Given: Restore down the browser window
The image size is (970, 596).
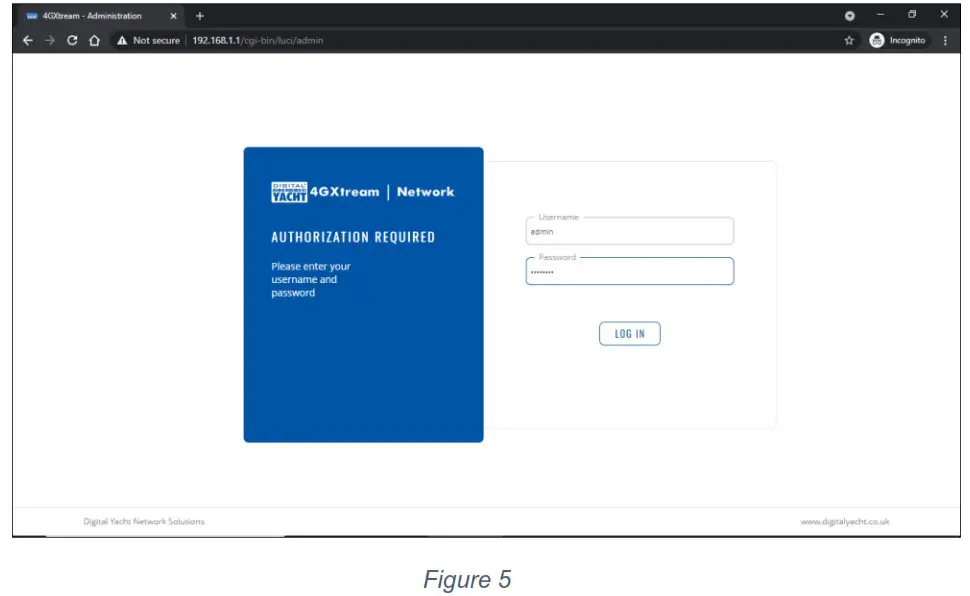Looking at the screenshot, I should click(912, 14).
